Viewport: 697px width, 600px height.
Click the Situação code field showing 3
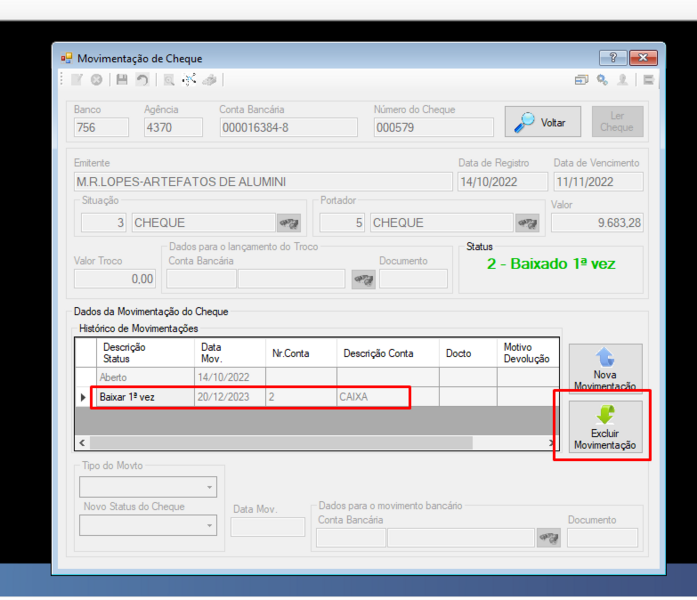[104, 223]
